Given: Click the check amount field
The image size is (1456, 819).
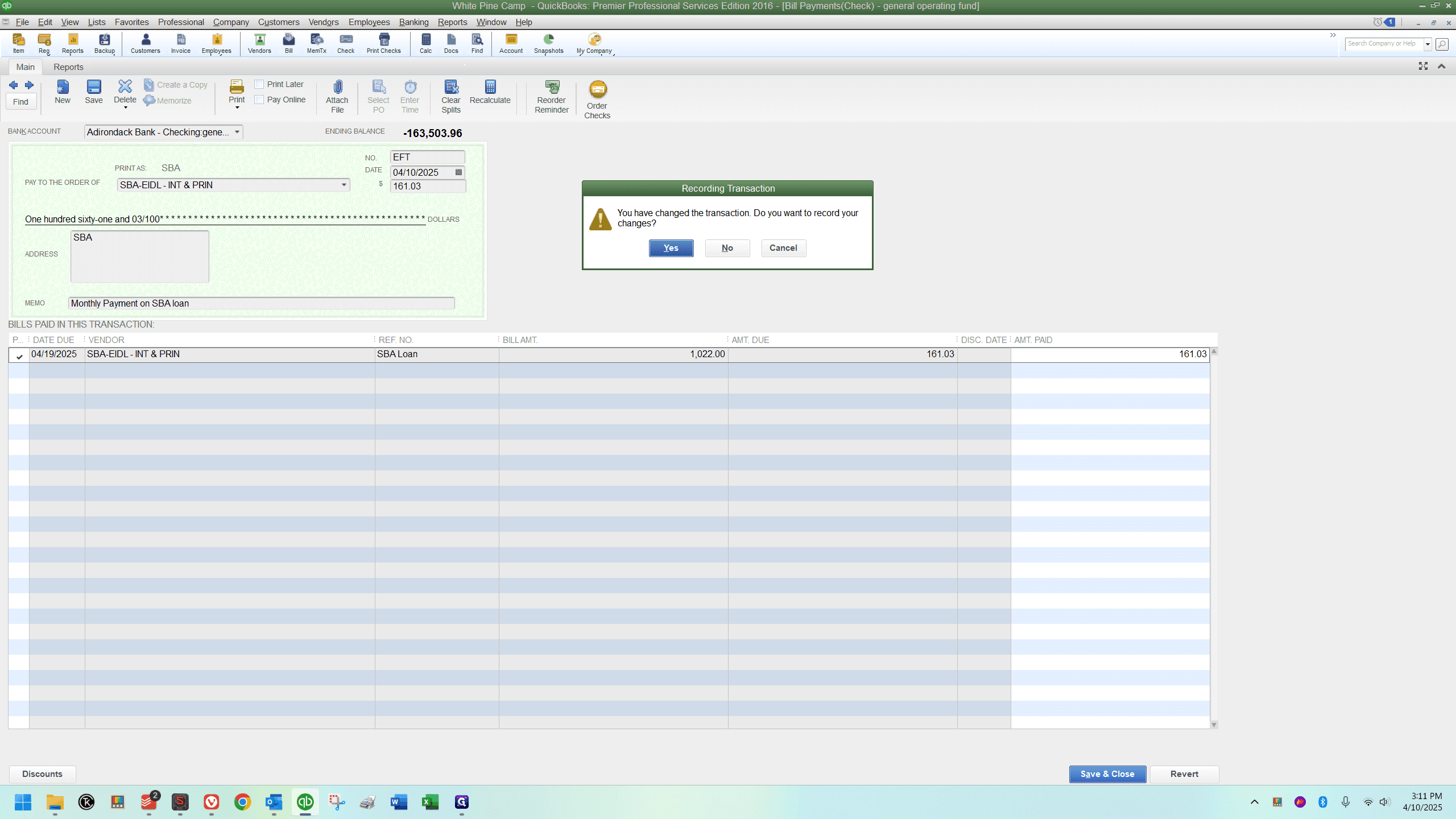Looking at the screenshot, I should click(x=428, y=186).
